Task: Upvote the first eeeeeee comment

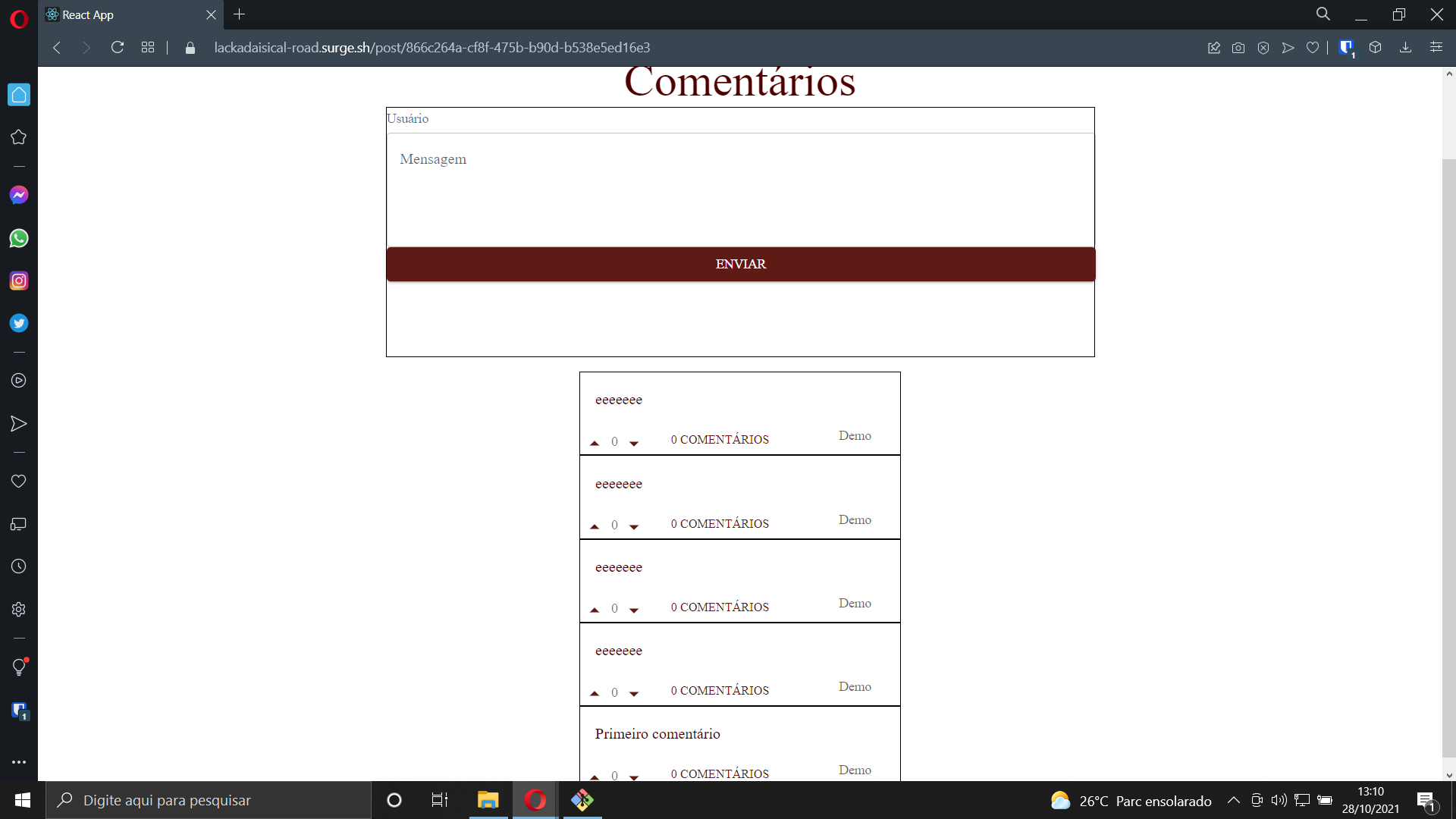Action: pos(595,443)
